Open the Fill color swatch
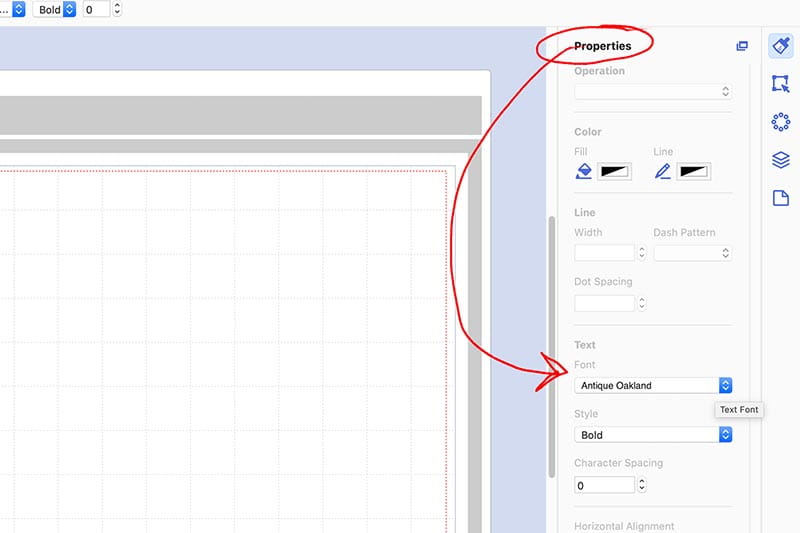Viewport: 800px width, 533px height. click(614, 172)
